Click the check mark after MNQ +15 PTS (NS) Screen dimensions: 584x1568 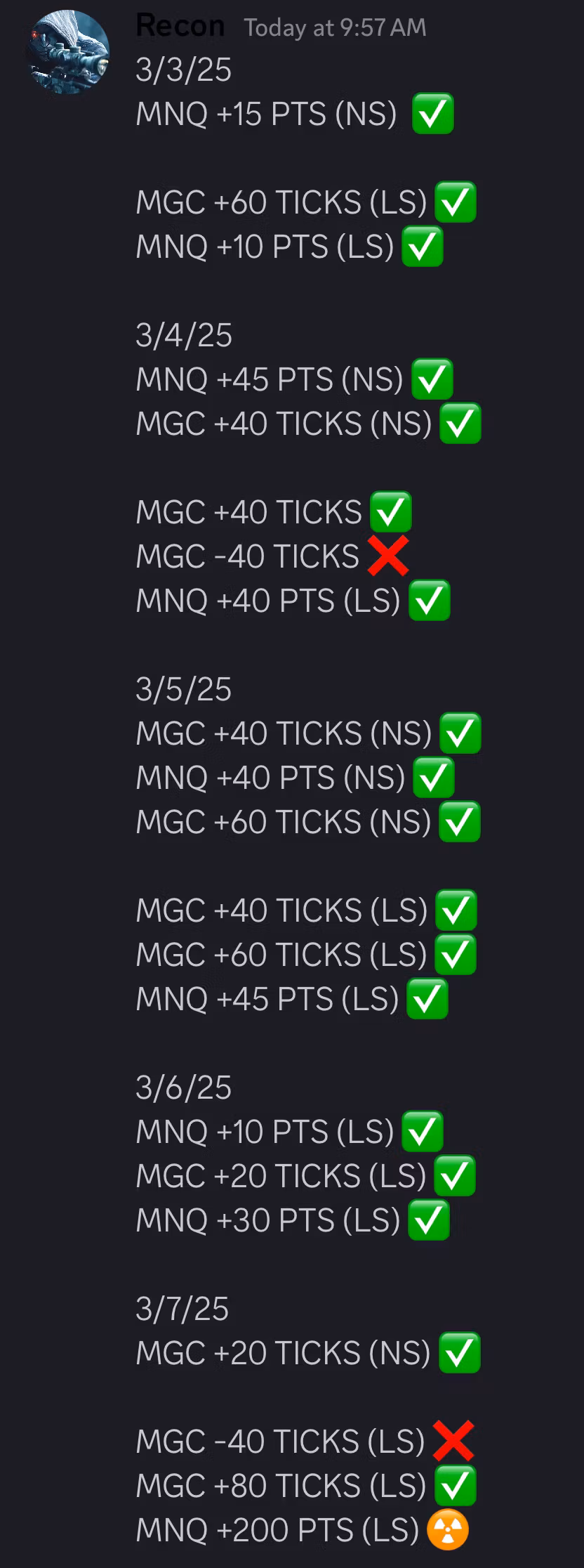pyautogui.click(x=432, y=115)
